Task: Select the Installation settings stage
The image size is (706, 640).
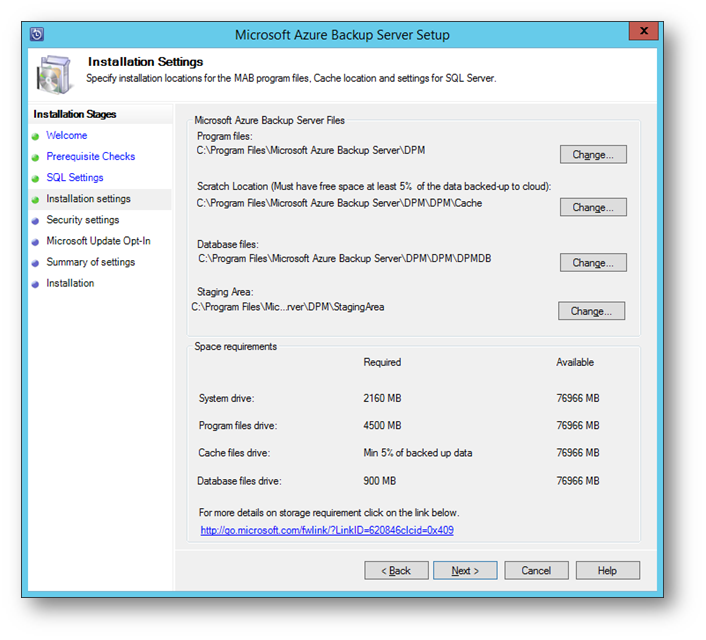Action: pyautogui.click(x=88, y=199)
